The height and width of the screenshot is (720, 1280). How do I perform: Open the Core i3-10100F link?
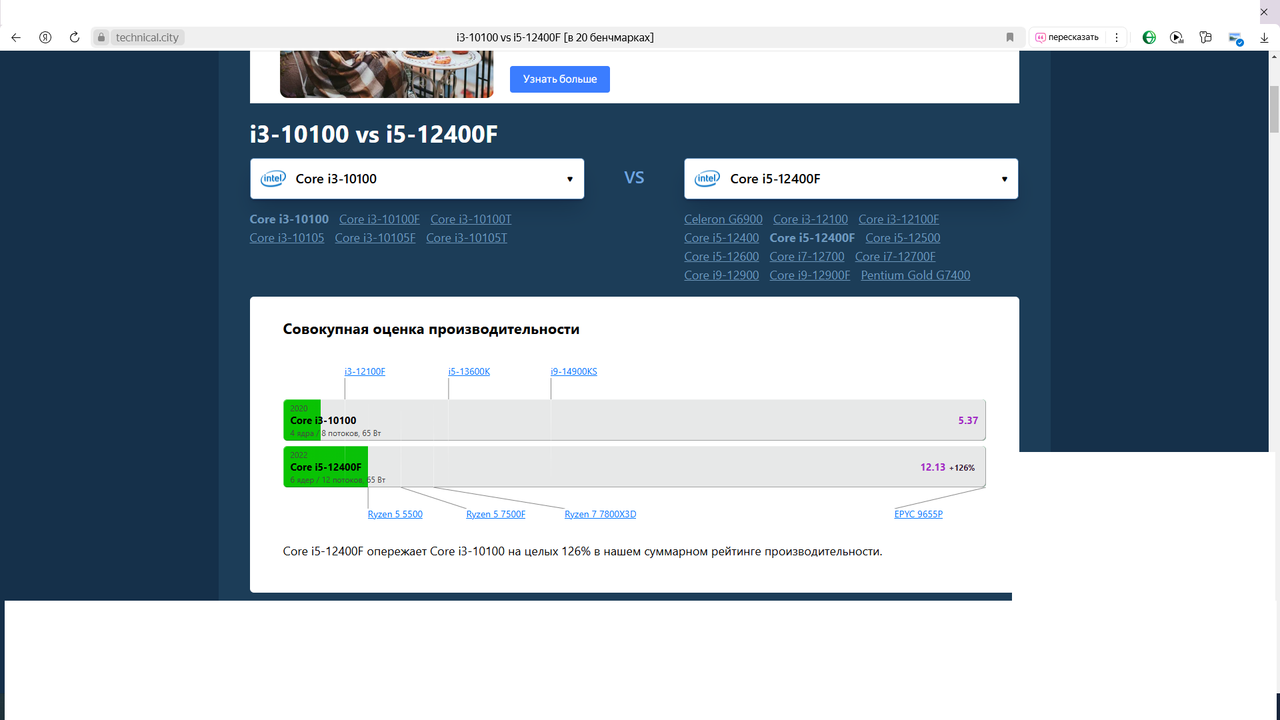click(x=379, y=219)
